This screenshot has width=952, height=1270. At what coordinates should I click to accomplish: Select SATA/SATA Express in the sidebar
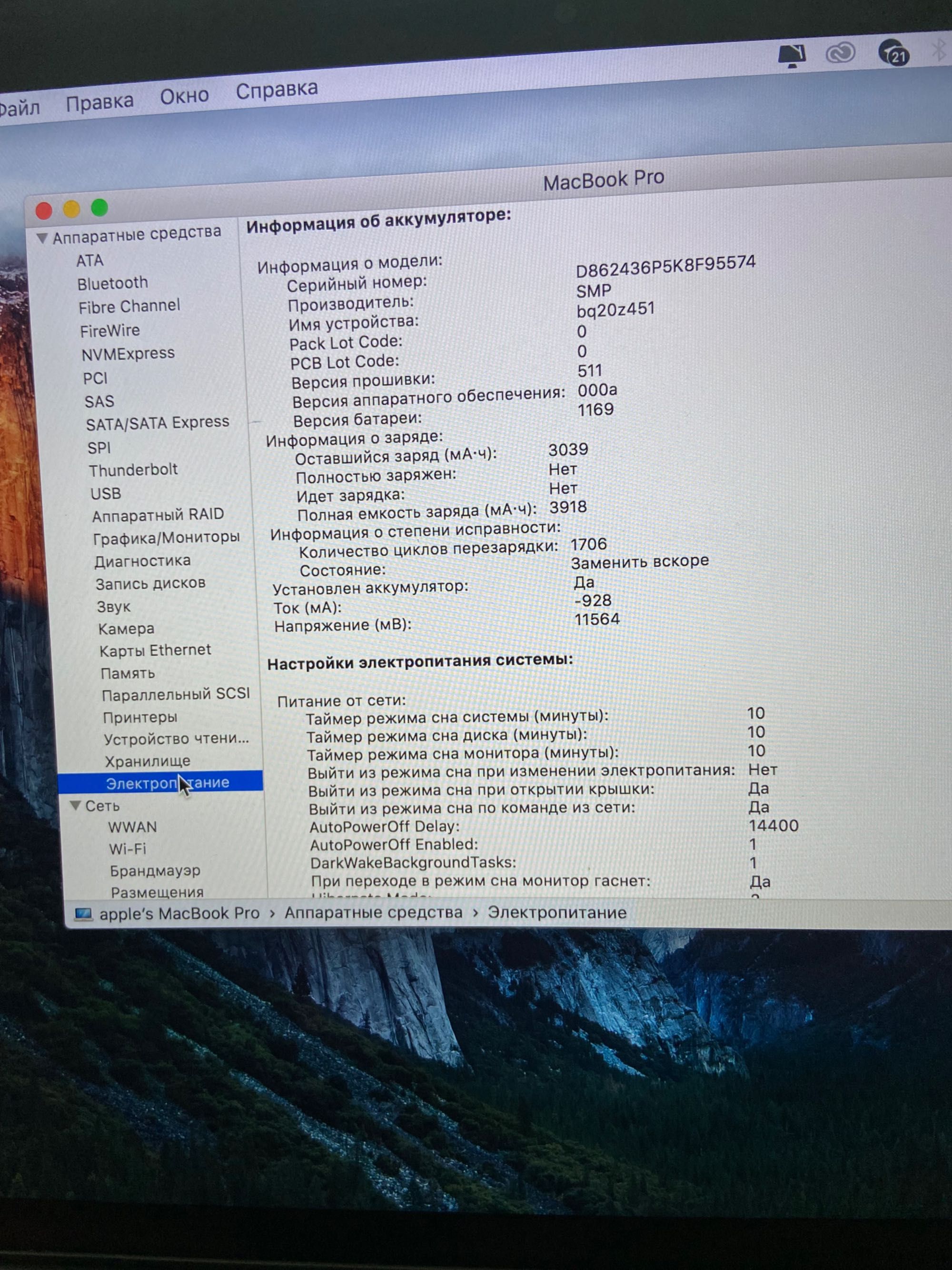coord(157,423)
